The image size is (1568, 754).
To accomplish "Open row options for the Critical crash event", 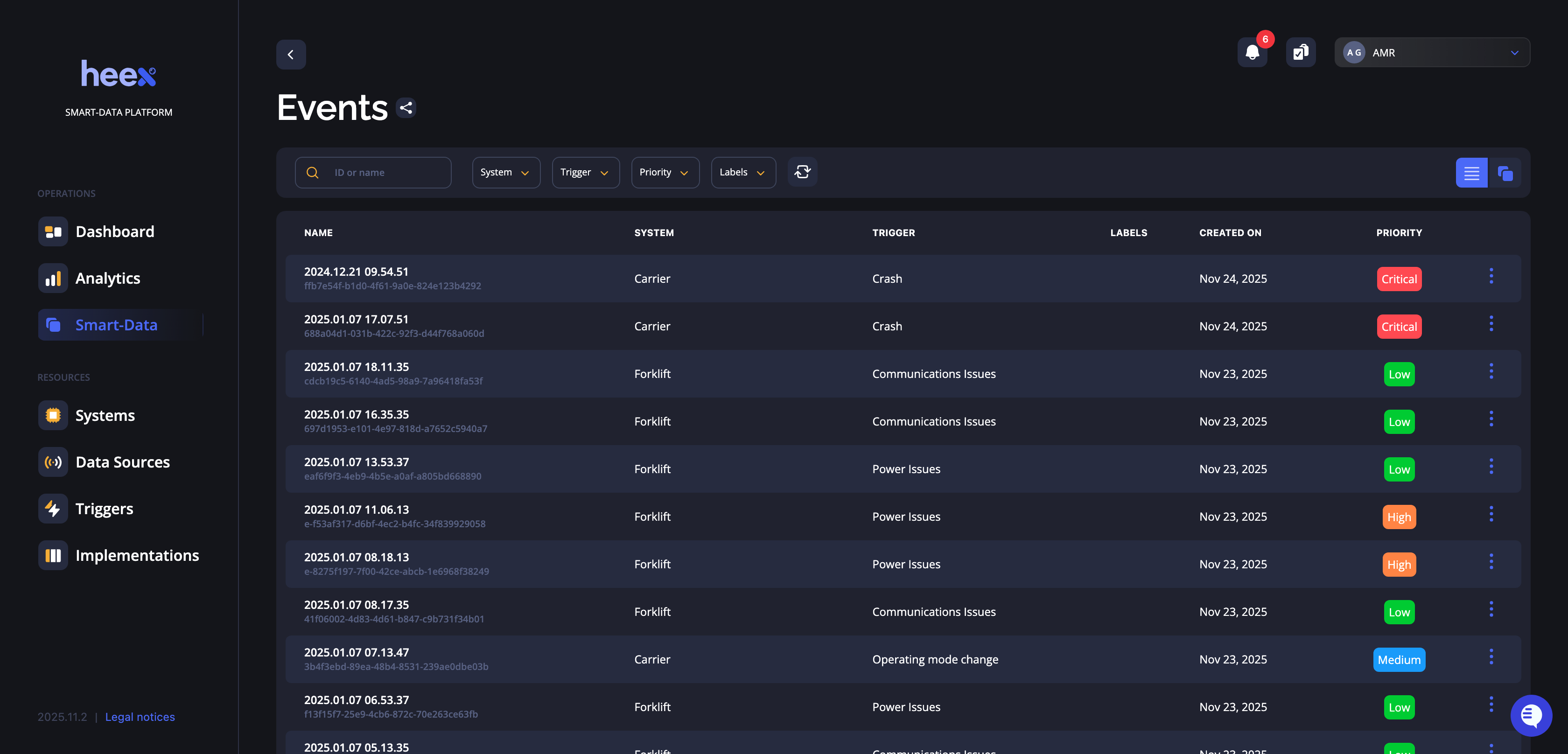I will pyautogui.click(x=1492, y=276).
